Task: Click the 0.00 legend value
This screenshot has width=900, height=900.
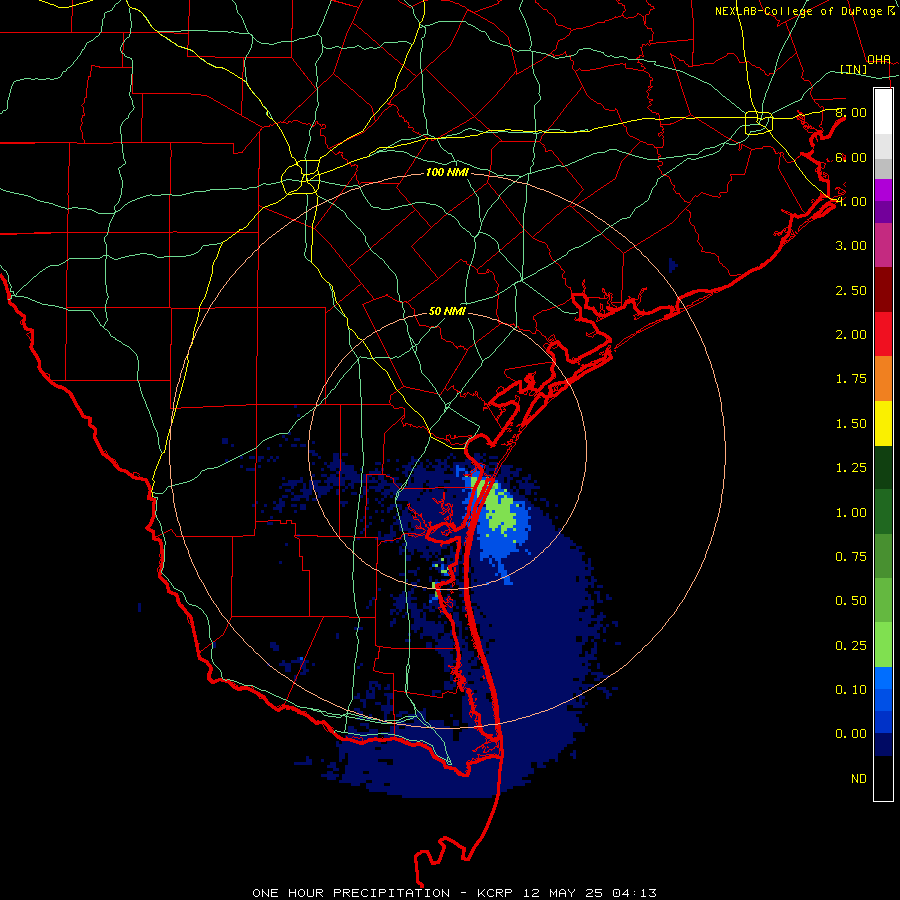Action: 851,734
